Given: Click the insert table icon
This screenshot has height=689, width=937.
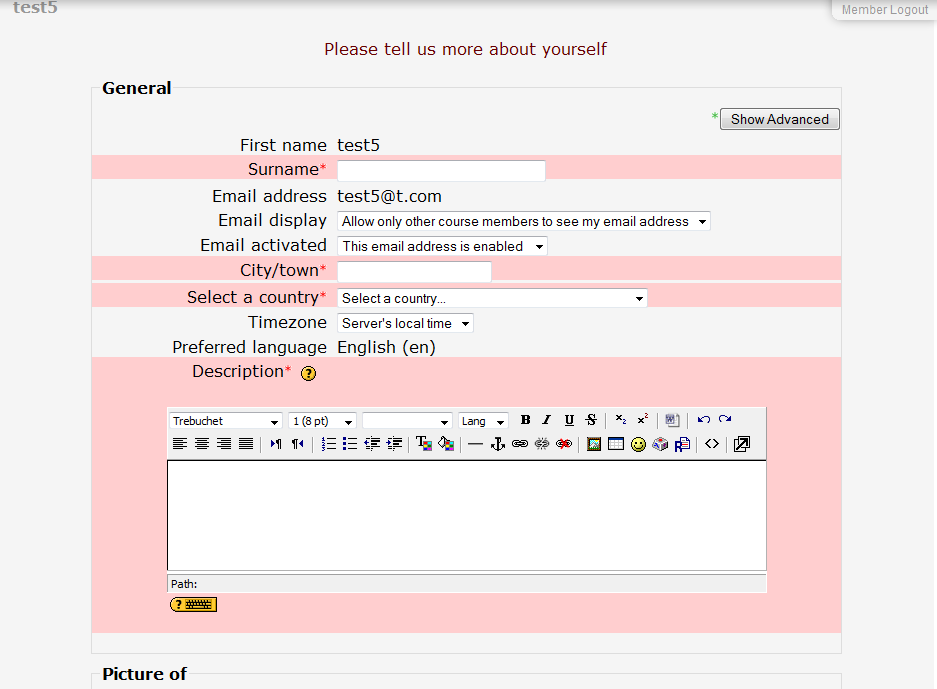Looking at the screenshot, I should (616, 444).
